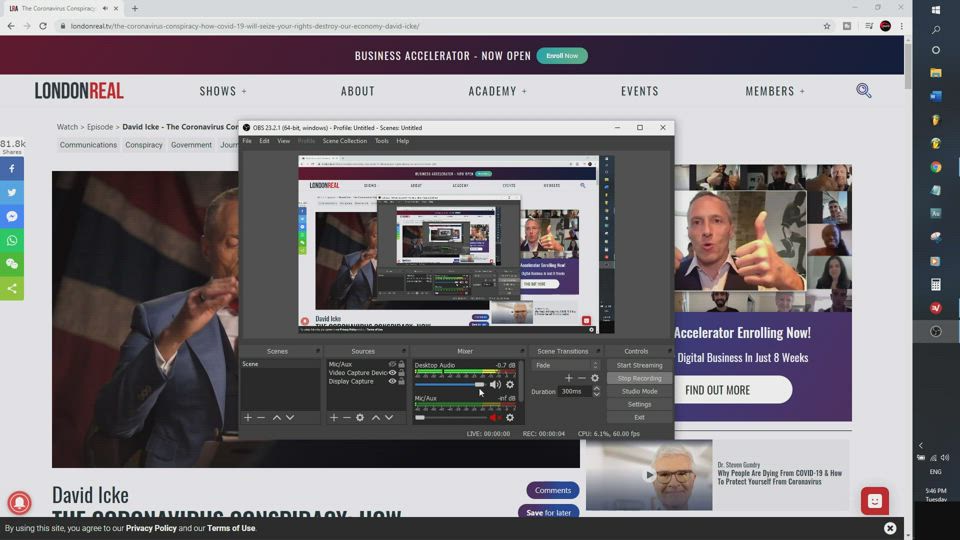960x540 pixels.
Task: Toggle the lock on Mic/Aux source
Action: [402, 365]
